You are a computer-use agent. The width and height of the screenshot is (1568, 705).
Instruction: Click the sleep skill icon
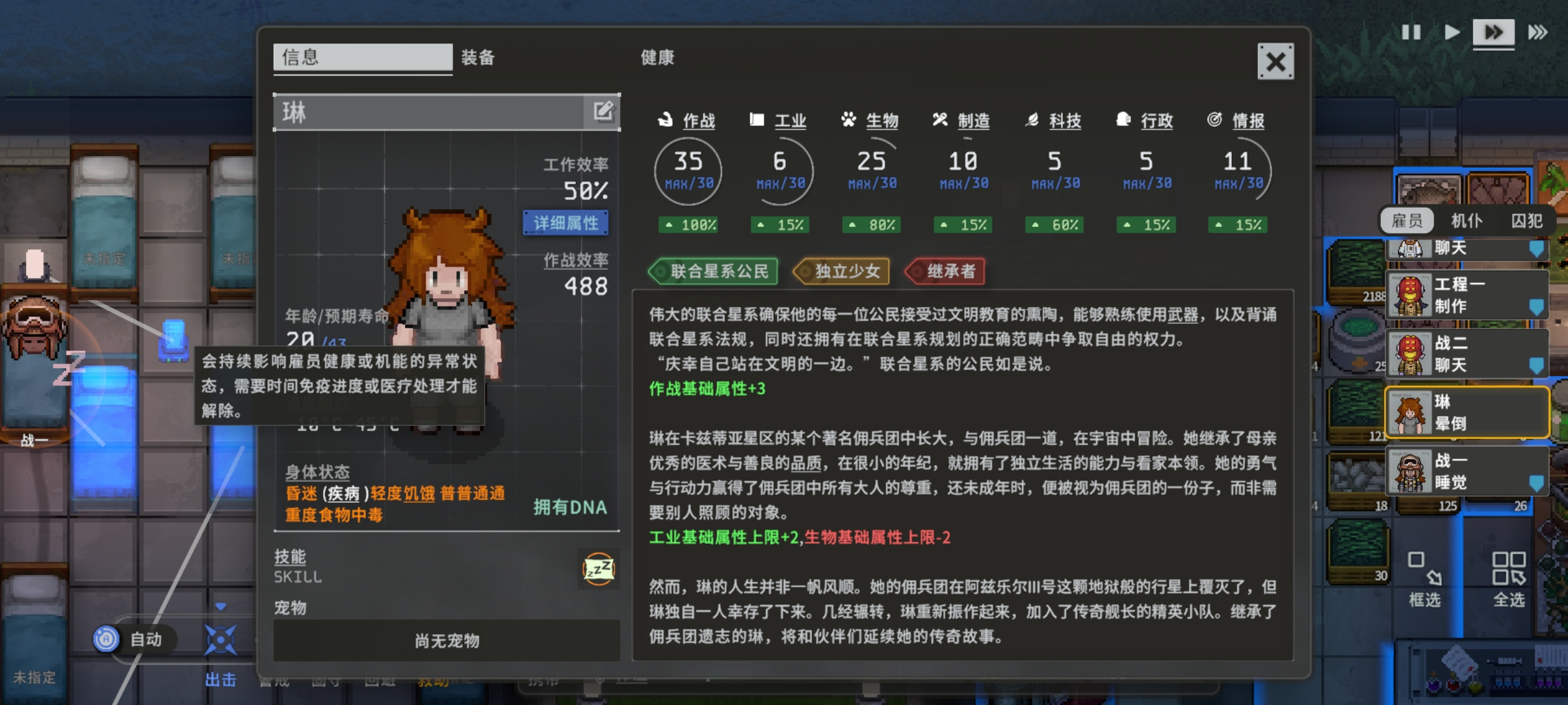(x=598, y=569)
